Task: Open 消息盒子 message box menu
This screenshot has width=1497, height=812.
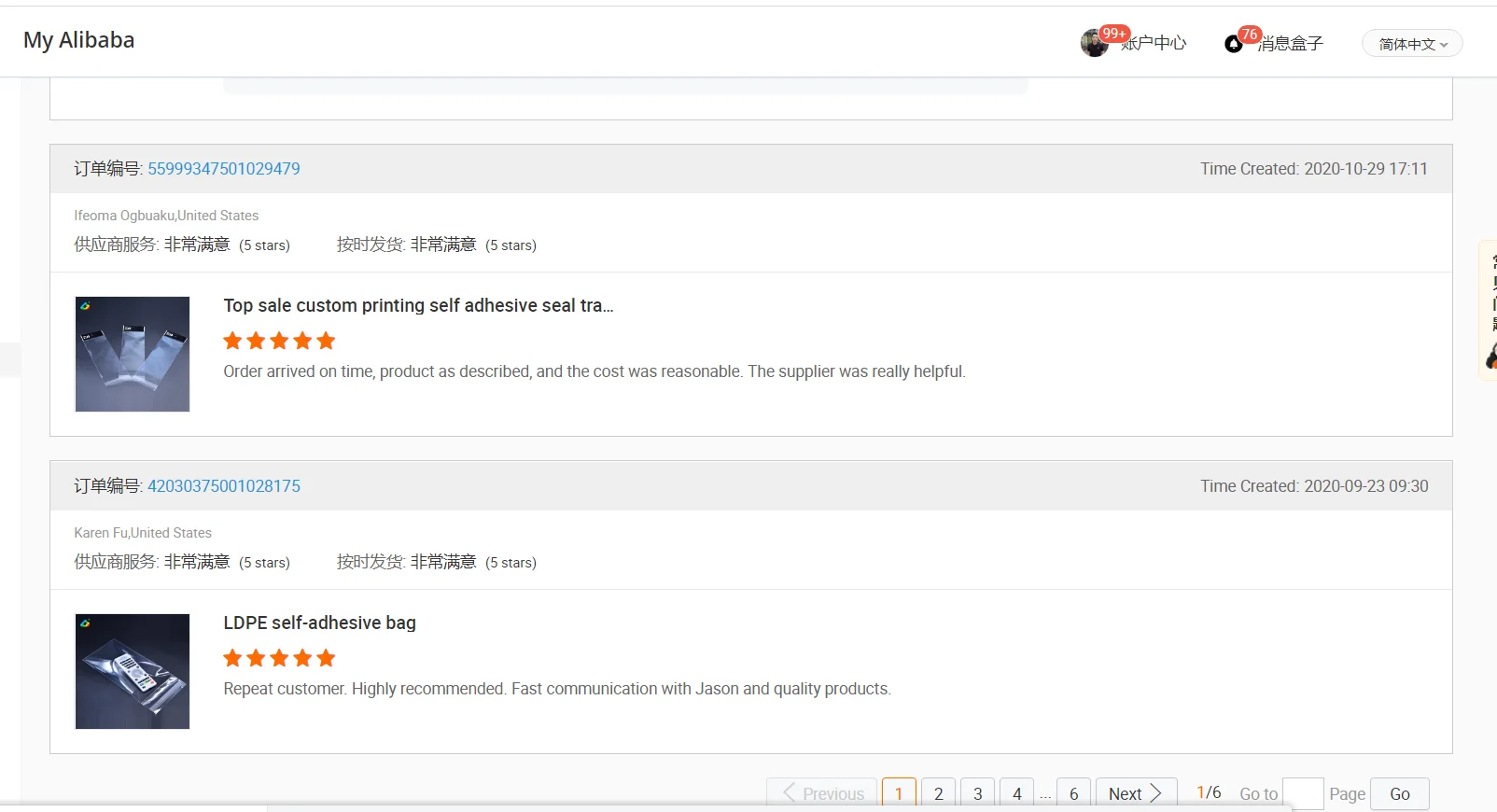Action: tap(1291, 44)
